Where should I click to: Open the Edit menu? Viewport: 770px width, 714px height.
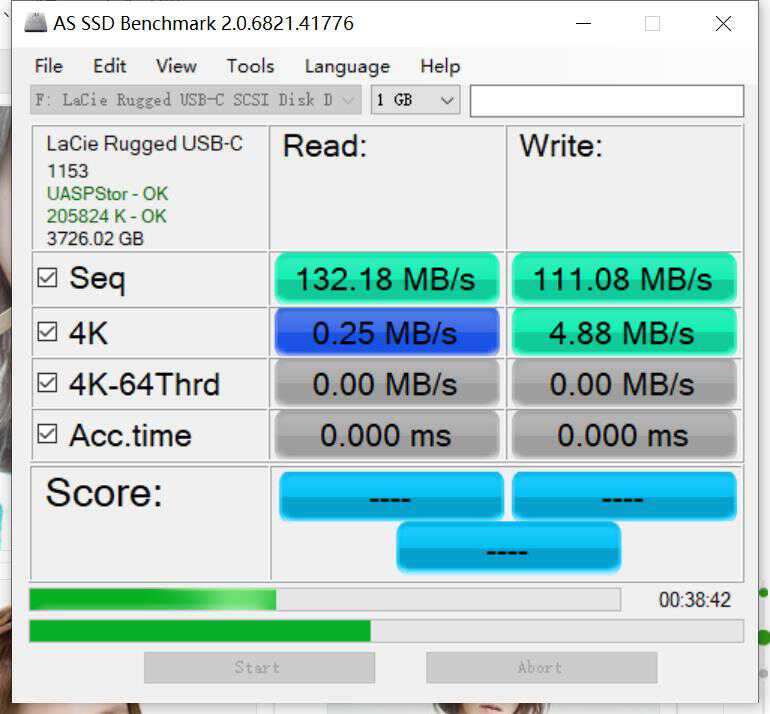pos(110,66)
